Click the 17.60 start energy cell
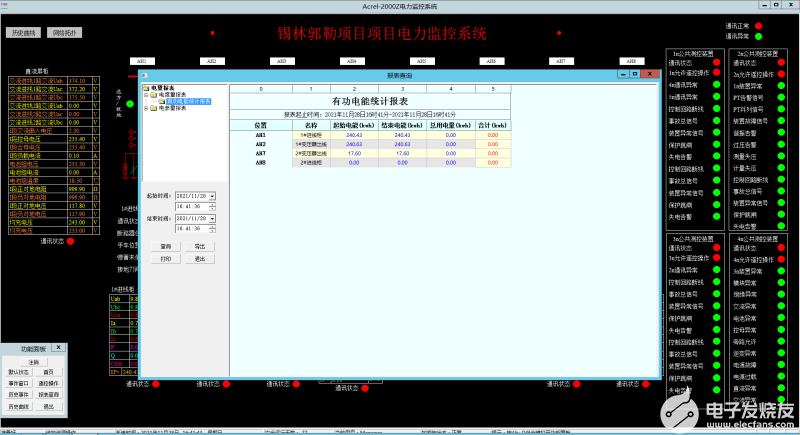 click(354, 153)
